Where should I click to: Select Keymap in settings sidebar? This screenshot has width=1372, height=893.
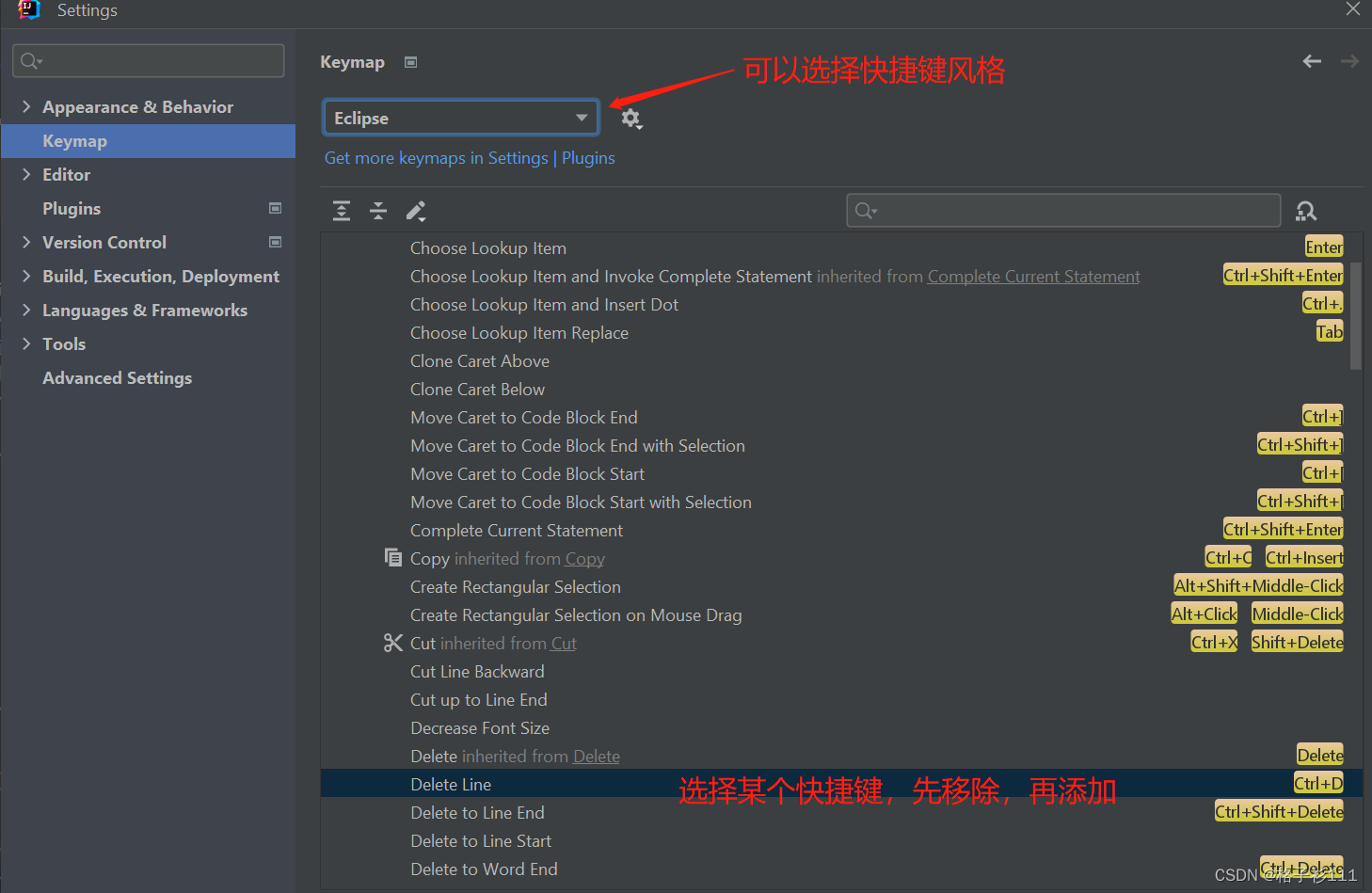149,141
